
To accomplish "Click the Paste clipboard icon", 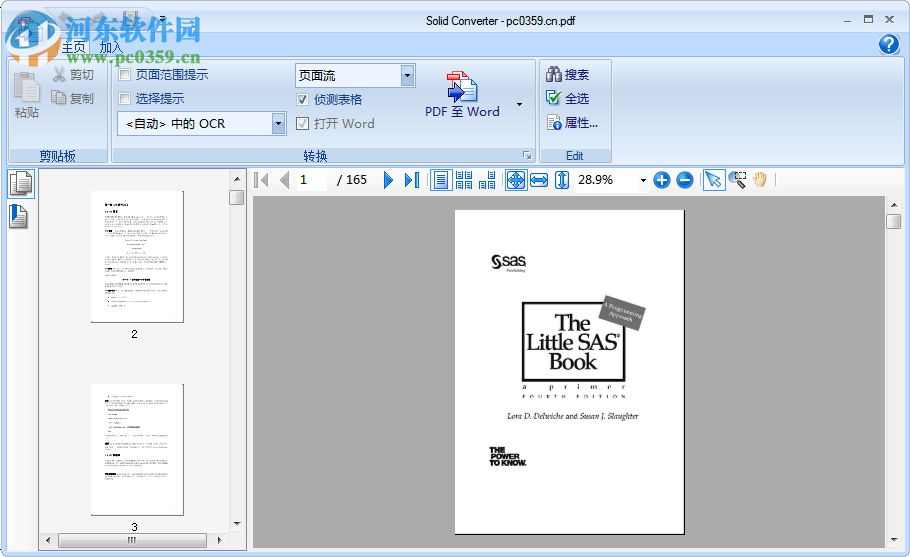I will pos(27,87).
